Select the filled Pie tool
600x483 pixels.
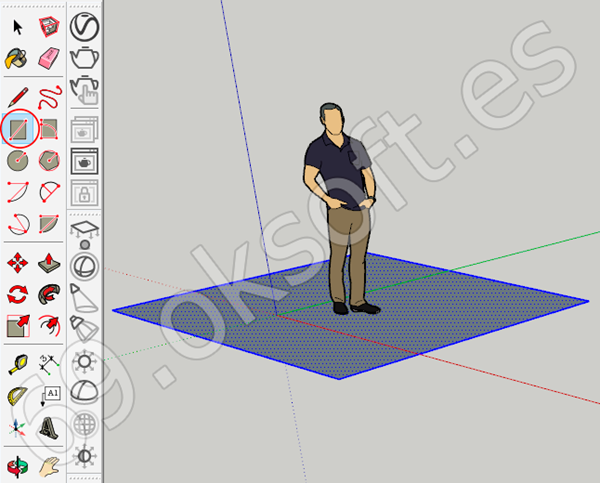49,224
